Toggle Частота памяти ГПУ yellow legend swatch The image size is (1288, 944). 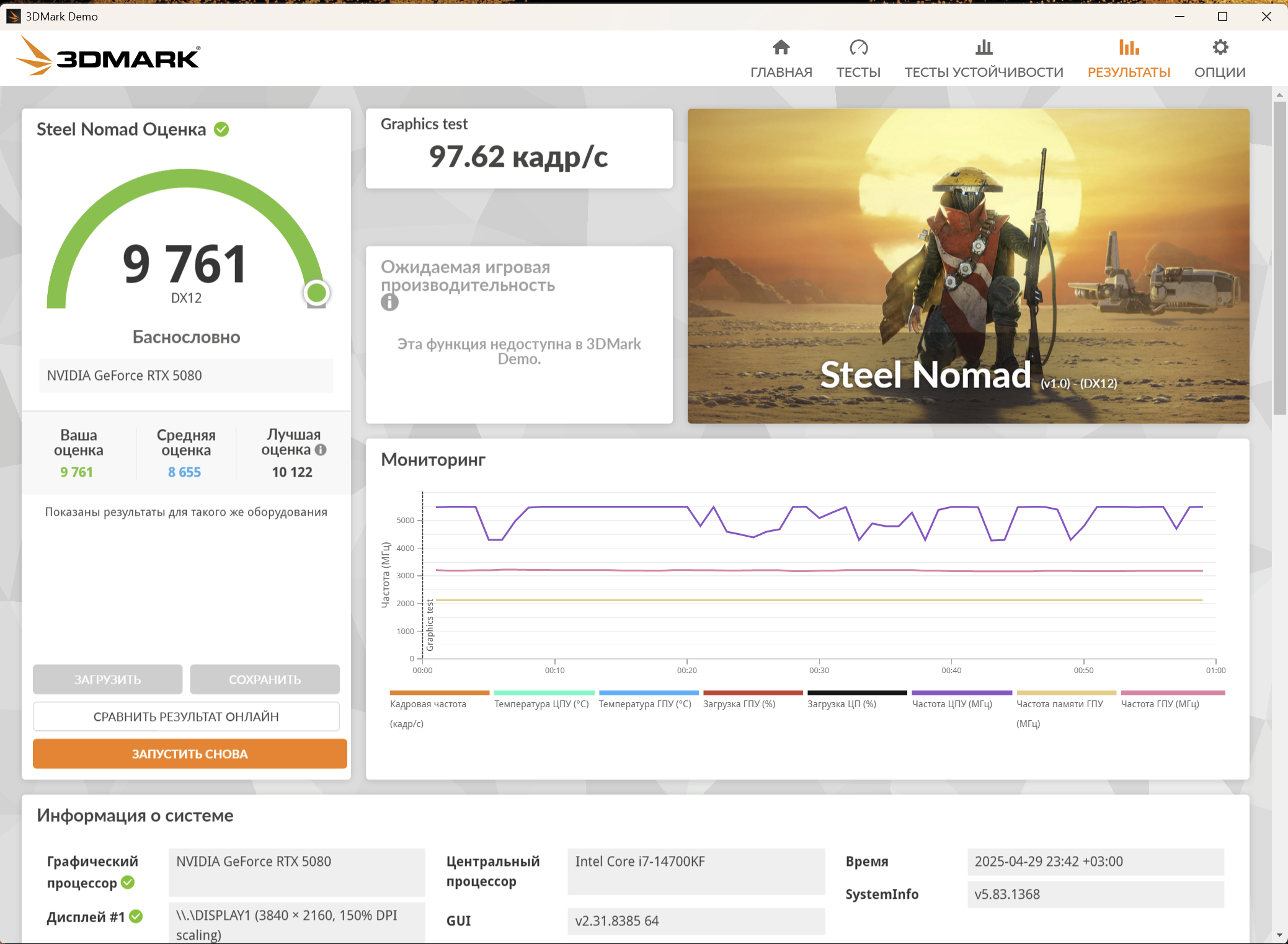1066,693
